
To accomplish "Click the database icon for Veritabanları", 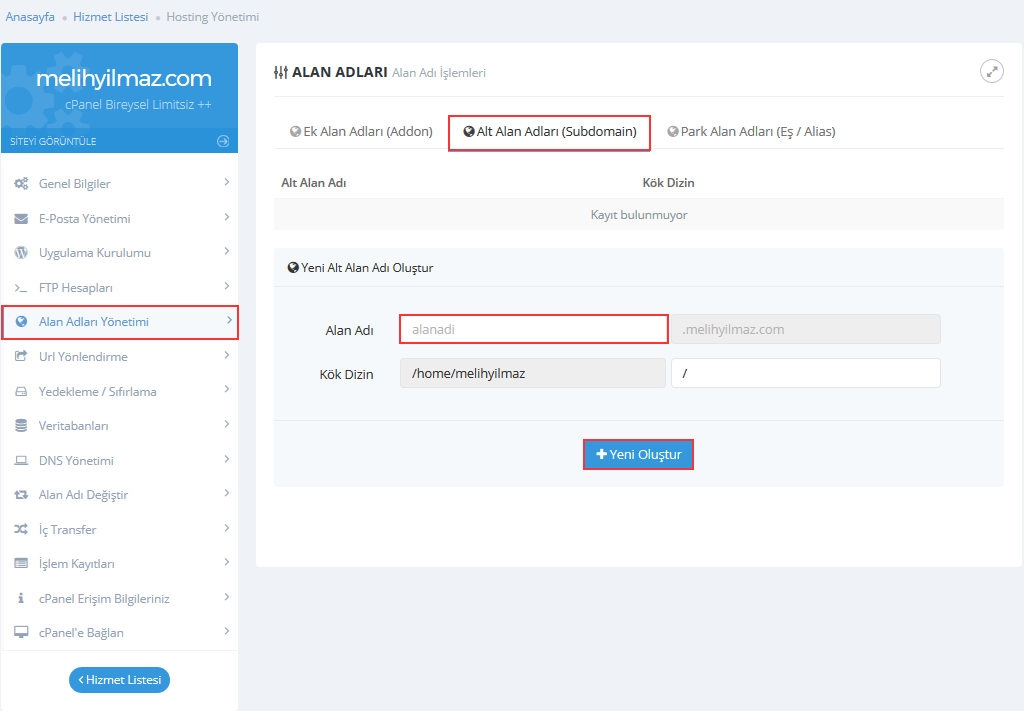I will (21, 426).
